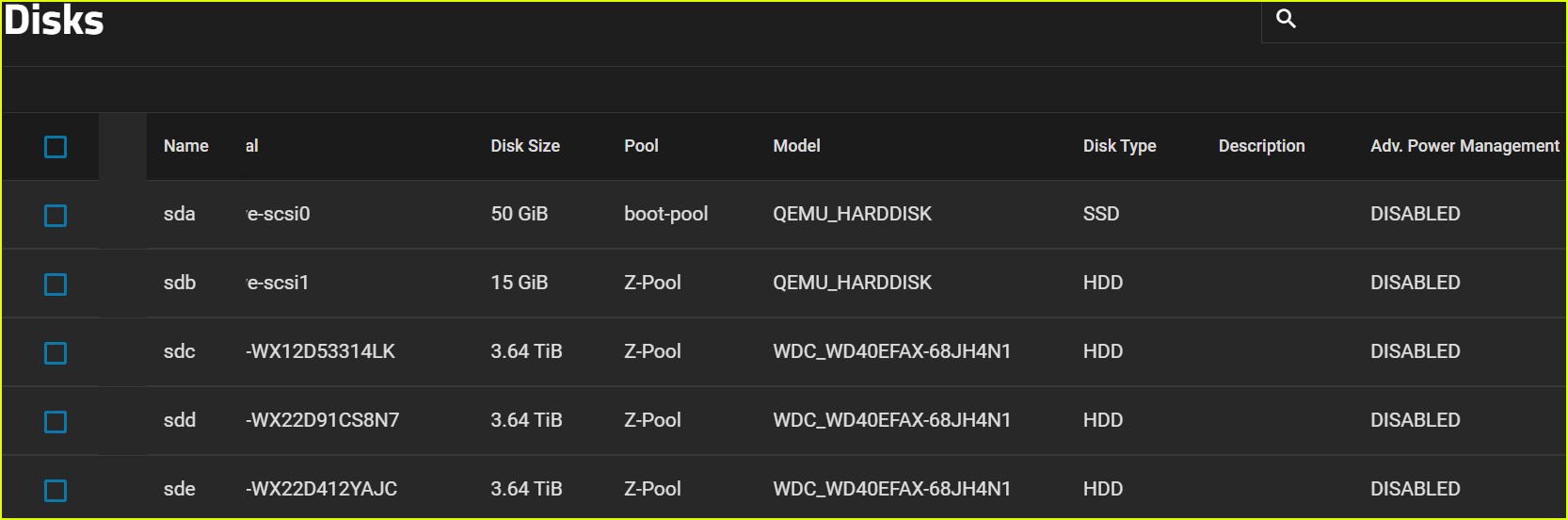This screenshot has width=1568, height=520.
Task: Select the sdc name cell
Action: (179, 351)
